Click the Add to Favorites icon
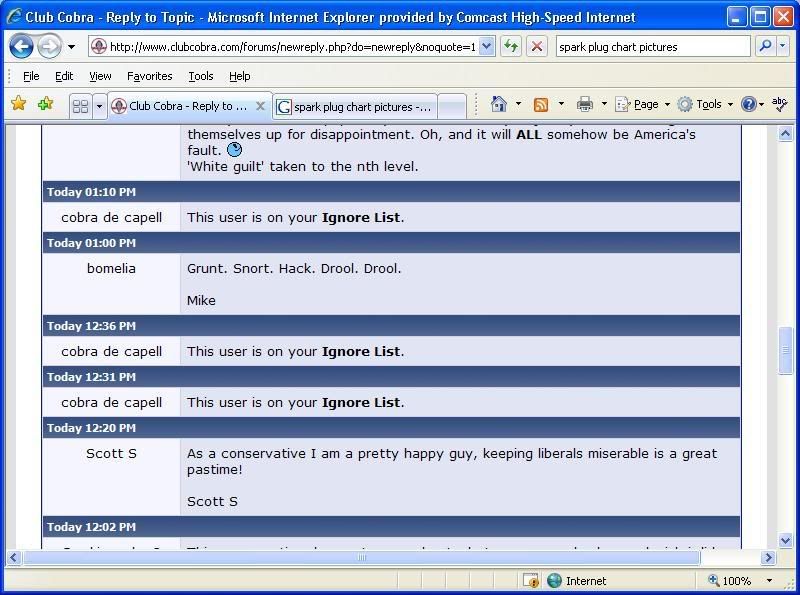The width and height of the screenshot is (800, 595). (45, 105)
